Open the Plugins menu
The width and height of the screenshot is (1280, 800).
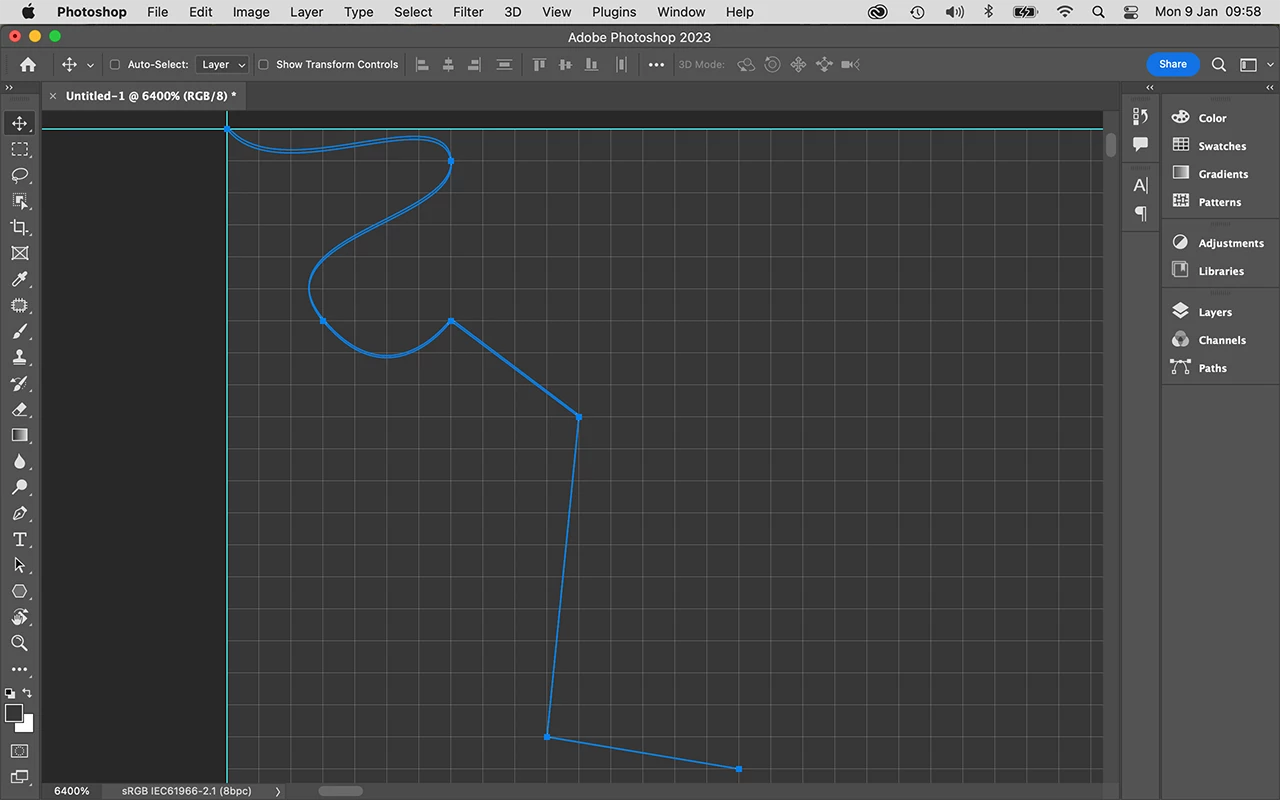tap(614, 12)
